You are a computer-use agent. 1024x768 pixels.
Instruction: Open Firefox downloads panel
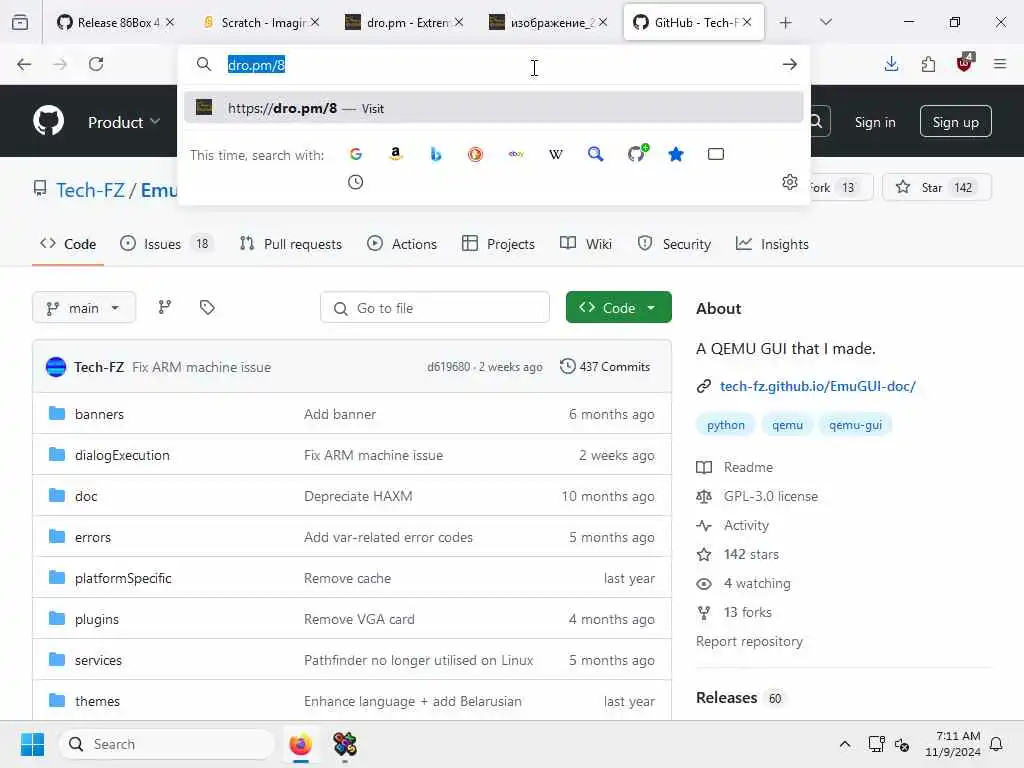891,64
